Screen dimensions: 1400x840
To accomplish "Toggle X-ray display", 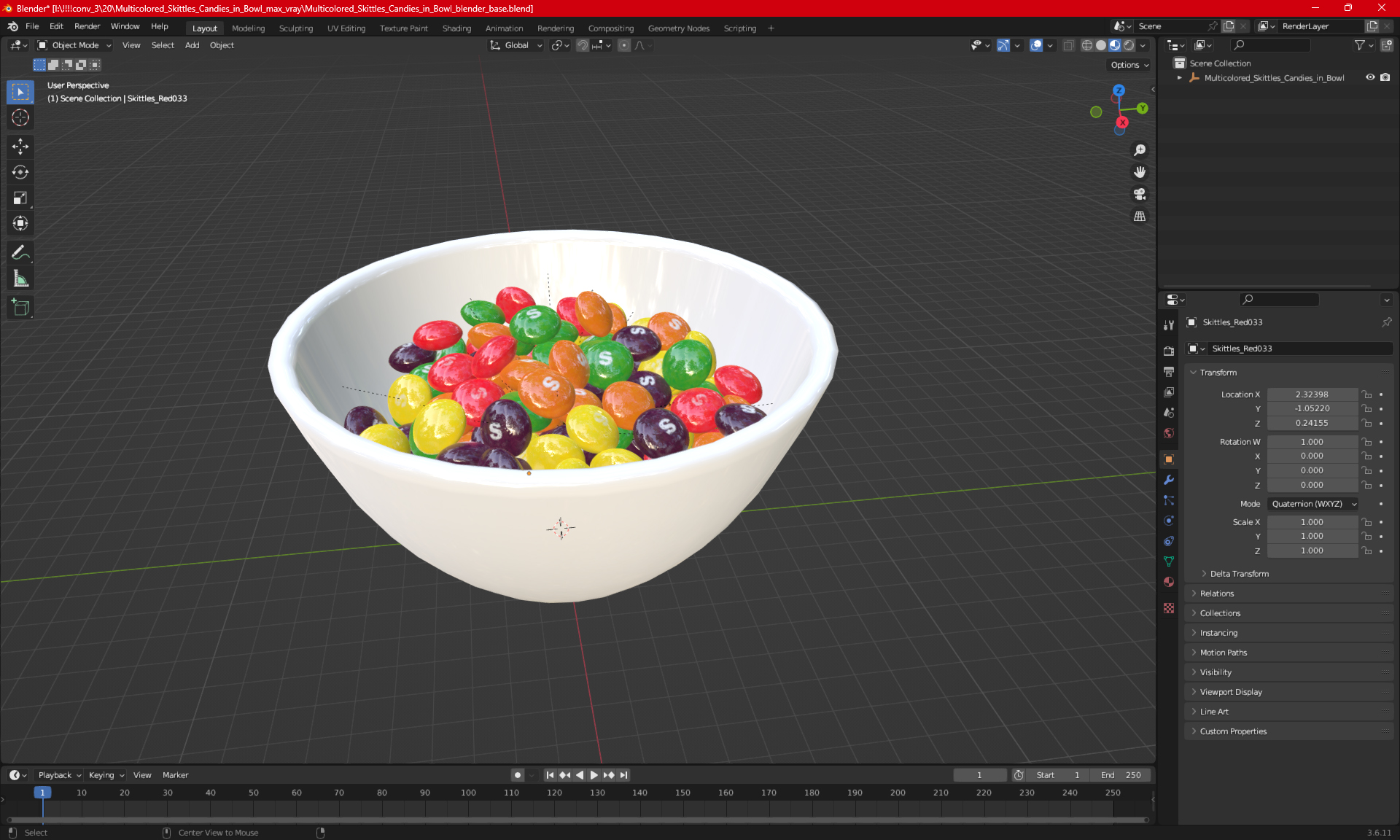I will tap(1068, 45).
